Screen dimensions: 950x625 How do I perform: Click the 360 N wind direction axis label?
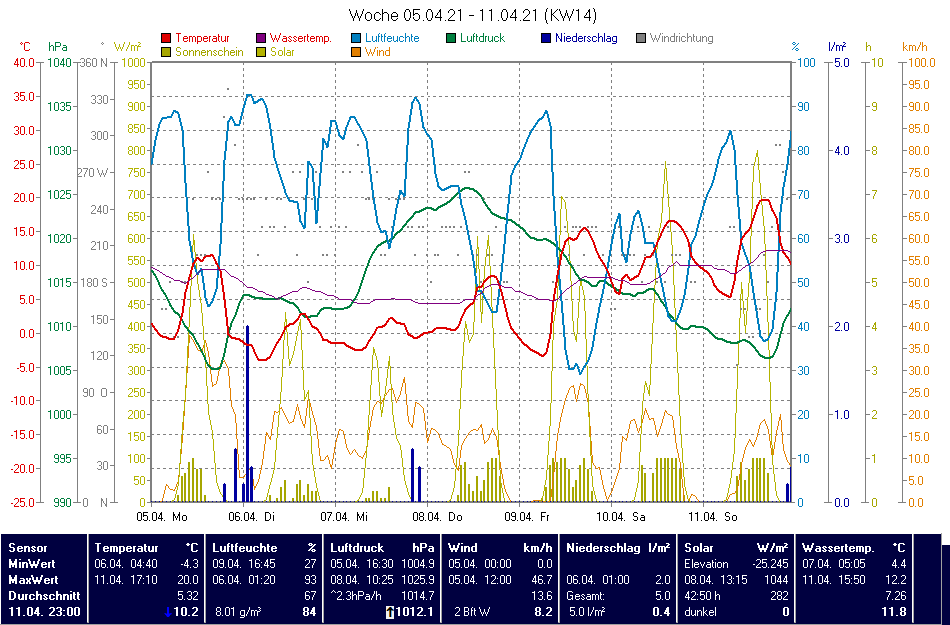tap(95, 62)
